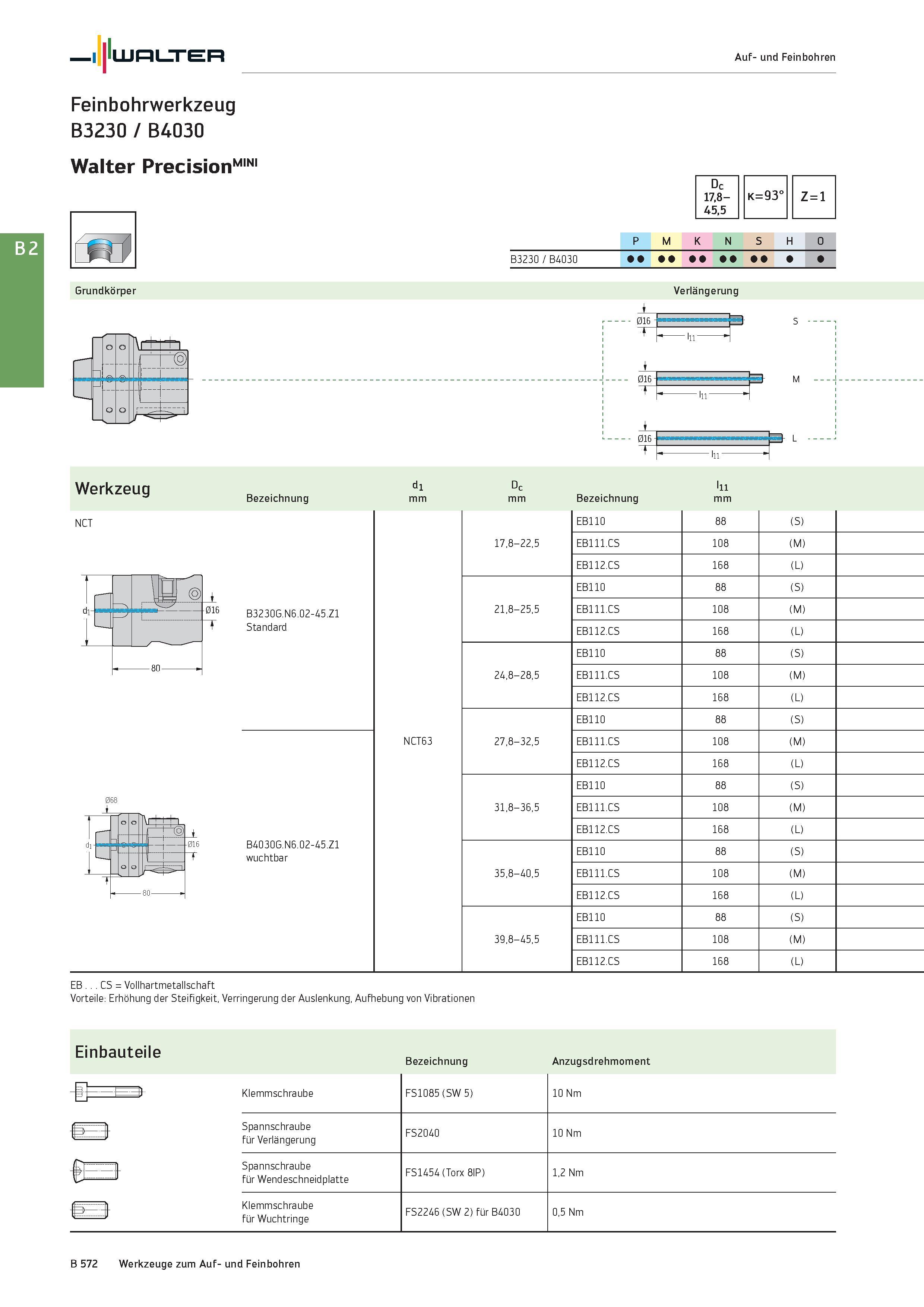Viewport: 924px width, 1307px height.
Task: Click the FS1454 Torx insert screw icon
Action: (x=95, y=1171)
